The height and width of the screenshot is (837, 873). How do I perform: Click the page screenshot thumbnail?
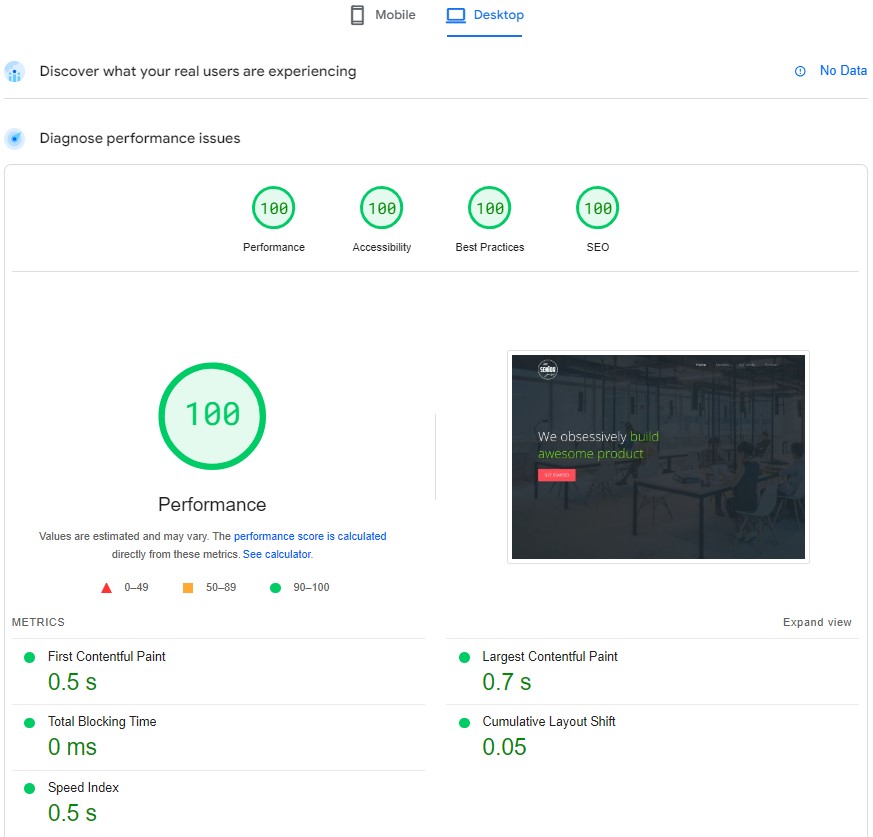pyautogui.click(x=658, y=457)
